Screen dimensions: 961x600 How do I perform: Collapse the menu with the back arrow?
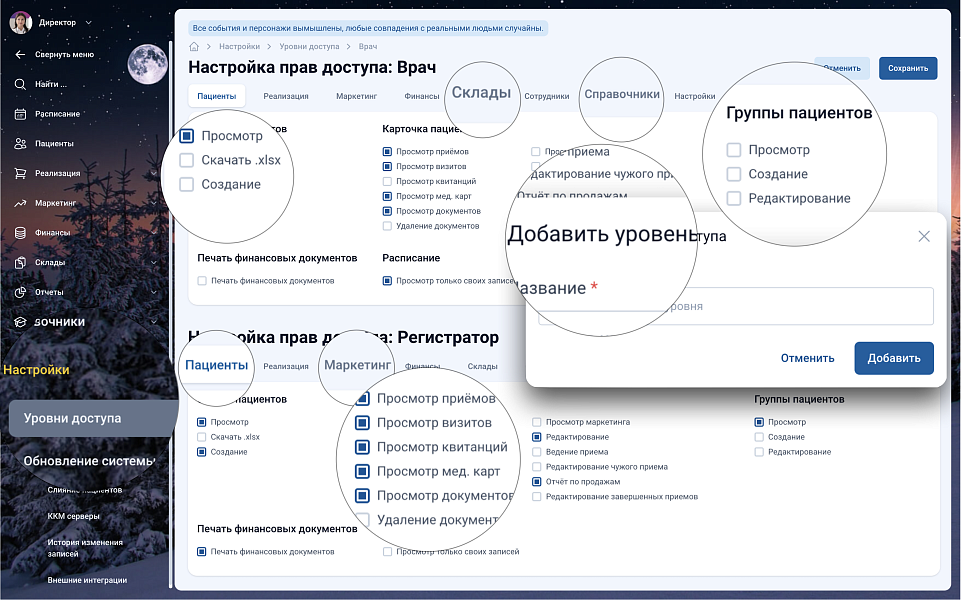point(20,55)
